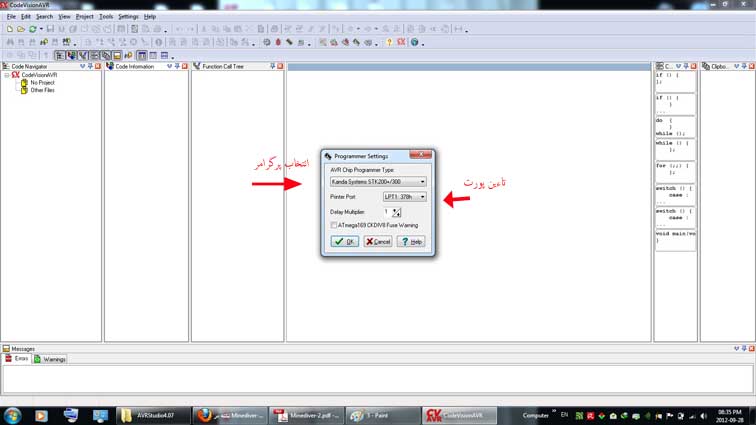Pin the Function Call Tree panel
The image size is (756, 425).
272,66
